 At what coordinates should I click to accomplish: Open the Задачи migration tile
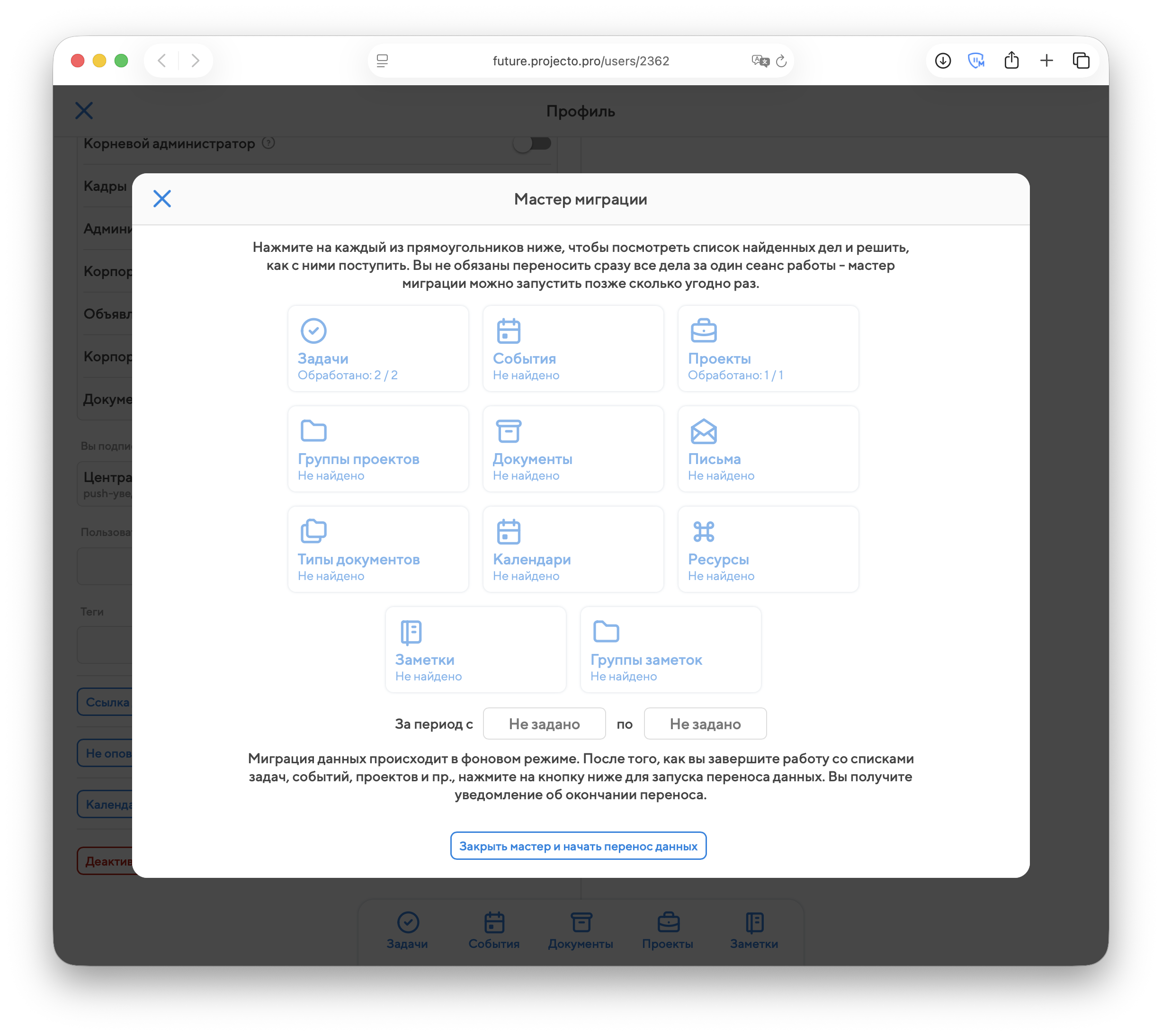click(x=378, y=348)
